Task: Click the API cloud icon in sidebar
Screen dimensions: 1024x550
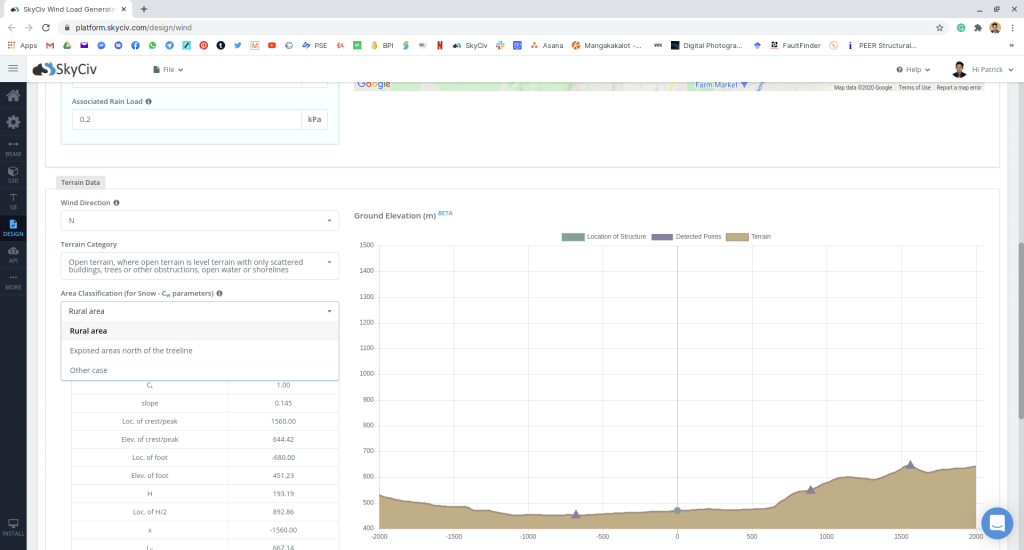Action: coord(13,253)
